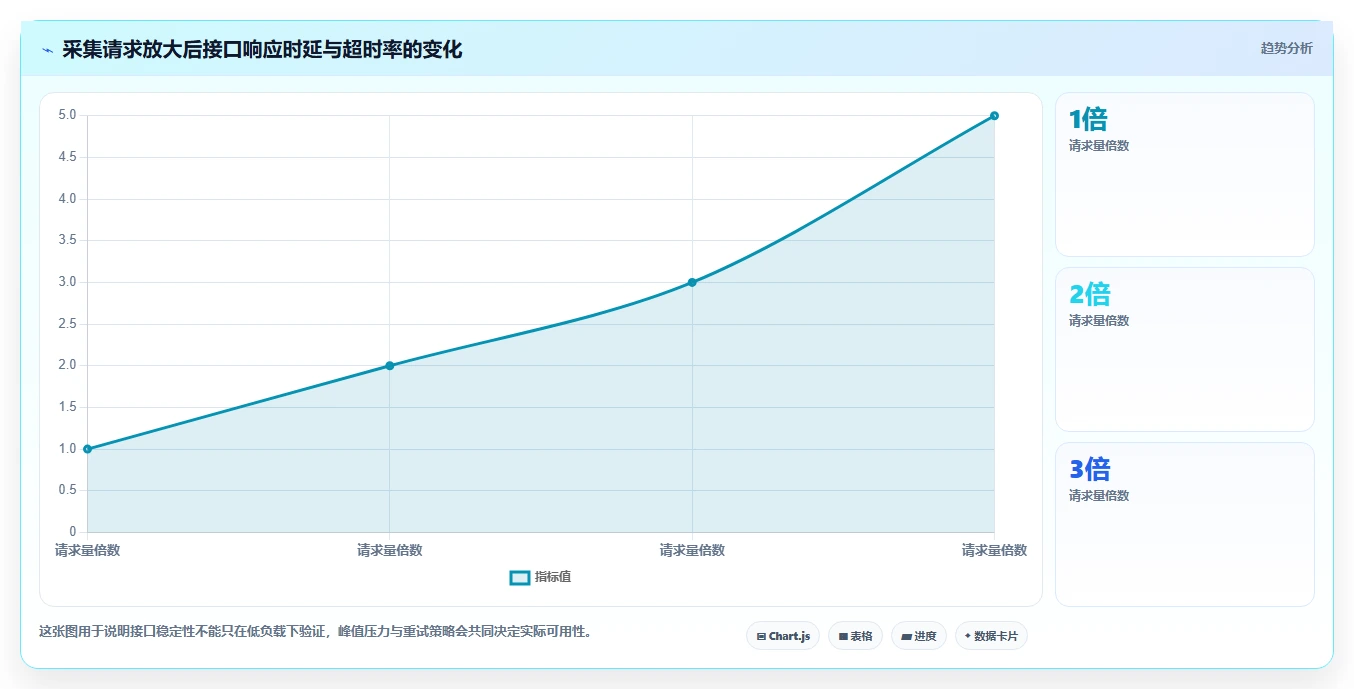Viewport: 1354px width, 689px height.
Task: Click the 请求量倍数 caption under 1倍
Action: click(1099, 146)
